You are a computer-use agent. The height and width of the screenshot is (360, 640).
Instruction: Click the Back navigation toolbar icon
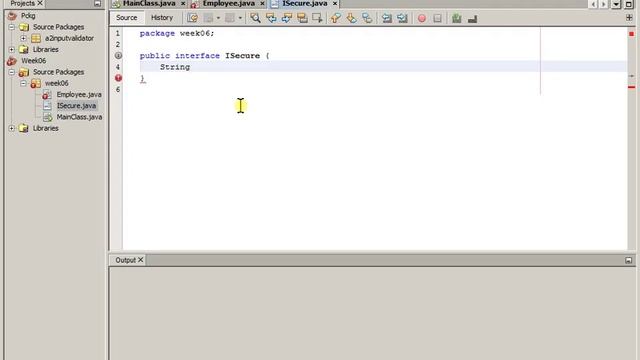coord(208,18)
